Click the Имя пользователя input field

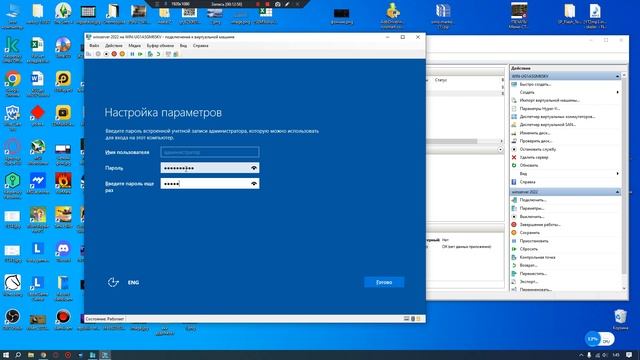click(210, 152)
